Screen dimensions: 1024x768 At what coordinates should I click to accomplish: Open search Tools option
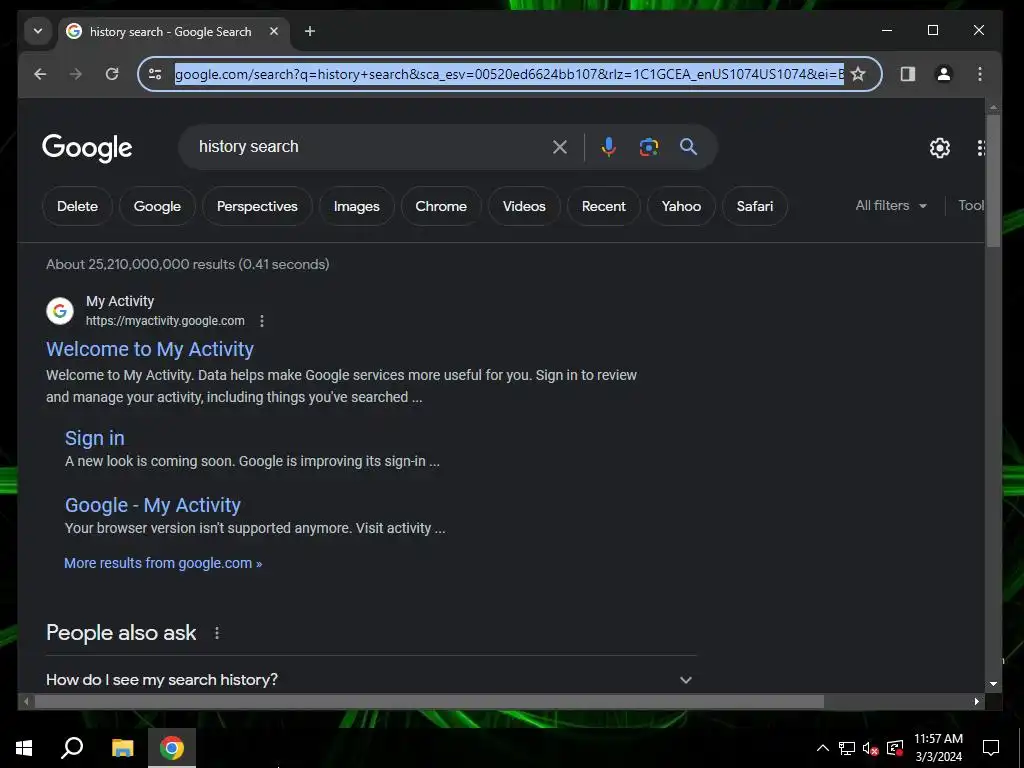[971, 206]
